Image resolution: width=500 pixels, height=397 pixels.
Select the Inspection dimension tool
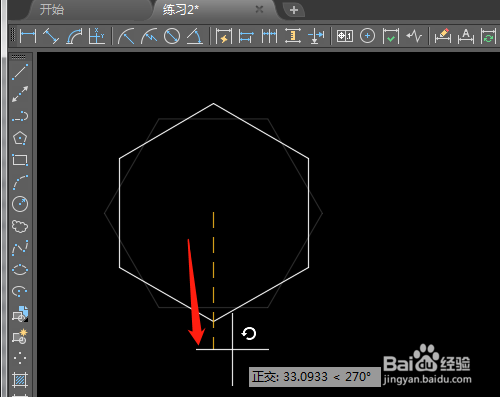tap(391, 36)
